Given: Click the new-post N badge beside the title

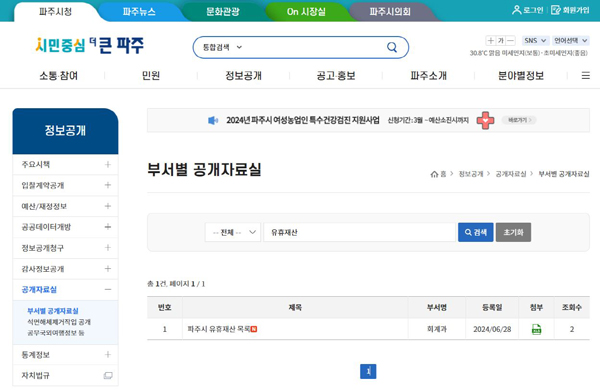Looking at the screenshot, I should [x=254, y=329].
